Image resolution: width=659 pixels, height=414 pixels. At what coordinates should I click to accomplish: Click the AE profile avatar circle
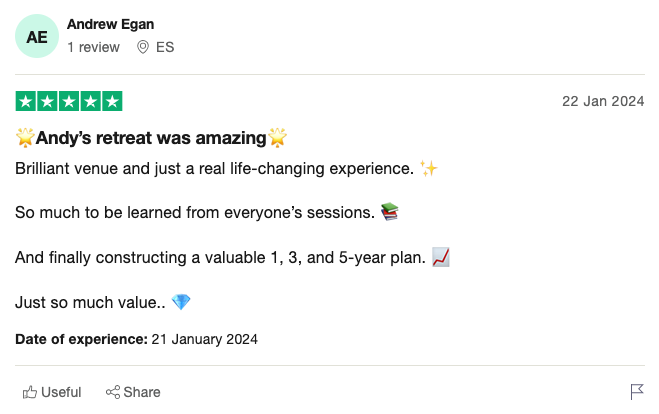(36, 36)
